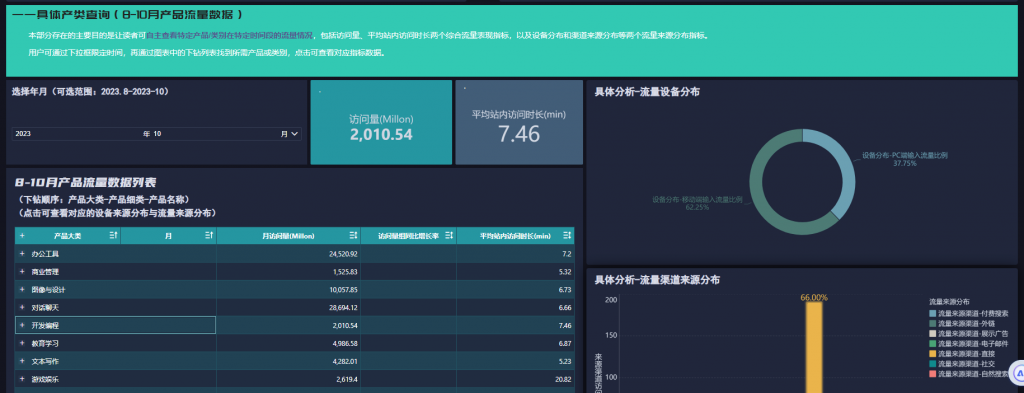Viewport: 1024px width, 393px height.
Task: Click the 20.82 duration cell
Action: pyautogui.click(x=515, y=379)
